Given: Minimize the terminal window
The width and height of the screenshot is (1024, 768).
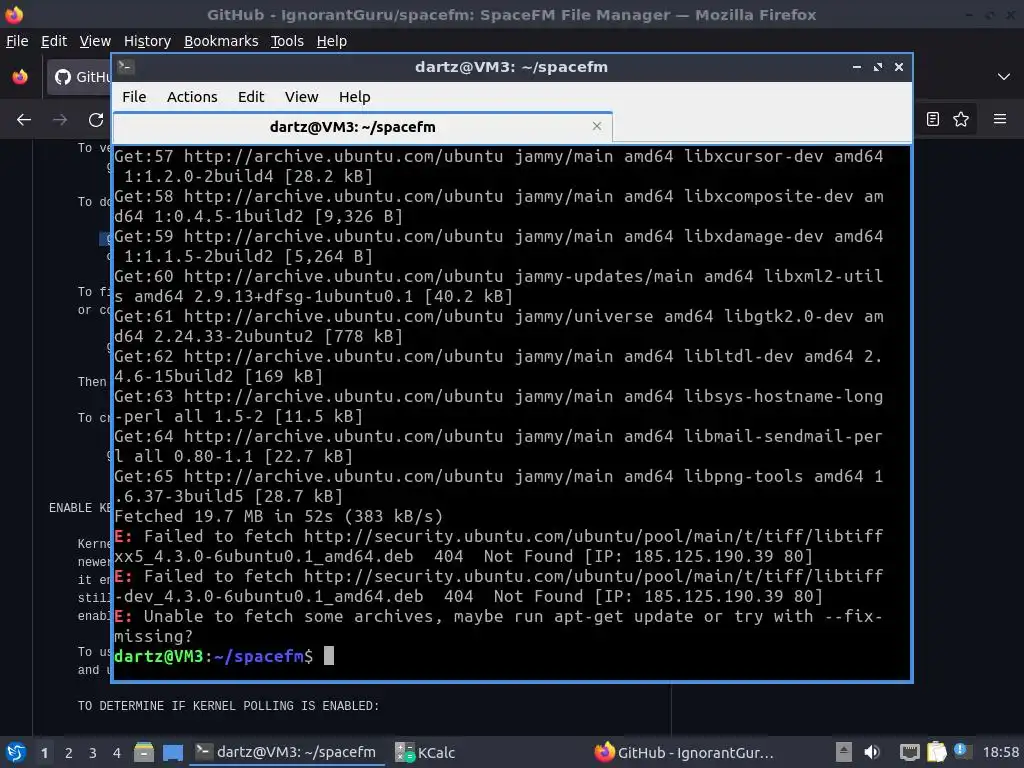Looking at the screenshot, I should [857, 67].
